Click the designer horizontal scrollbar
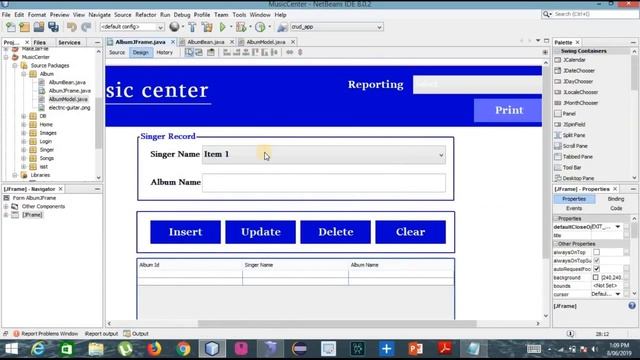Image resolution: width=640 pixels, height=360 pixels. coord(337,324)
